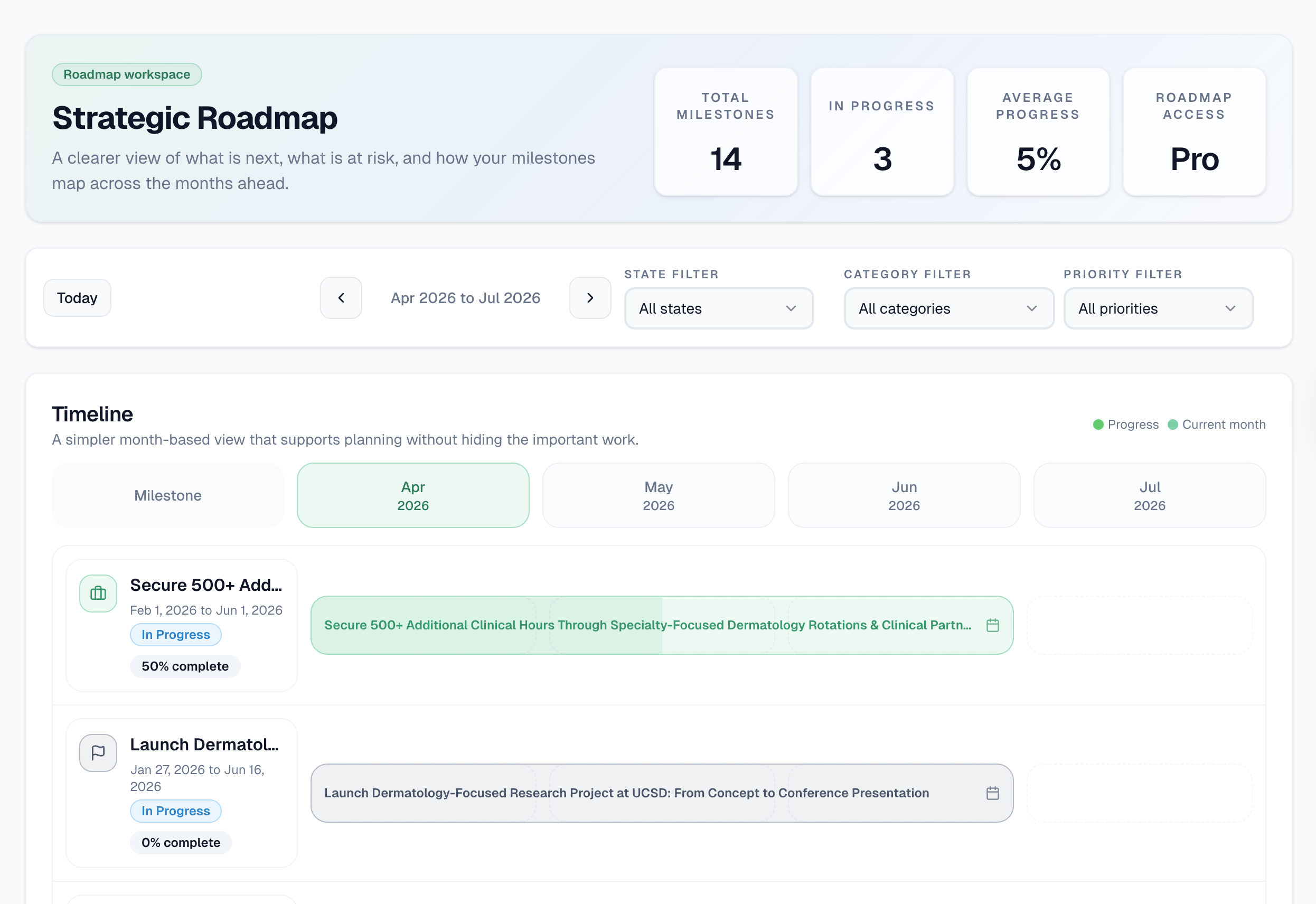Click In Progress badge under Secure 500+ milestone
The image size is (1316, 904).
coord(176,635)
